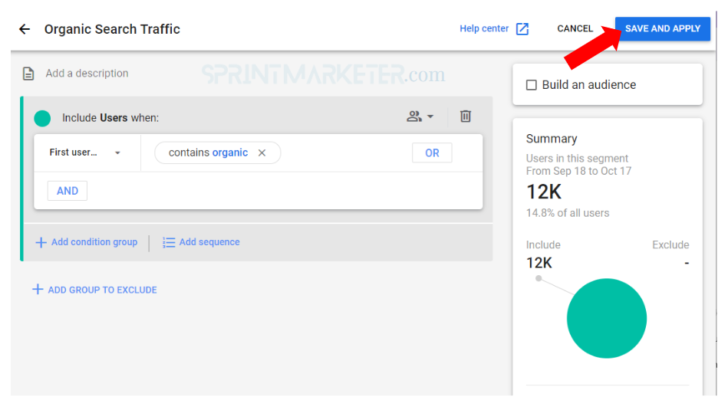Image resolution: width=728 pixels, height=410 pixels.
Task: Open the Help center link
Action: click(484, 29)
